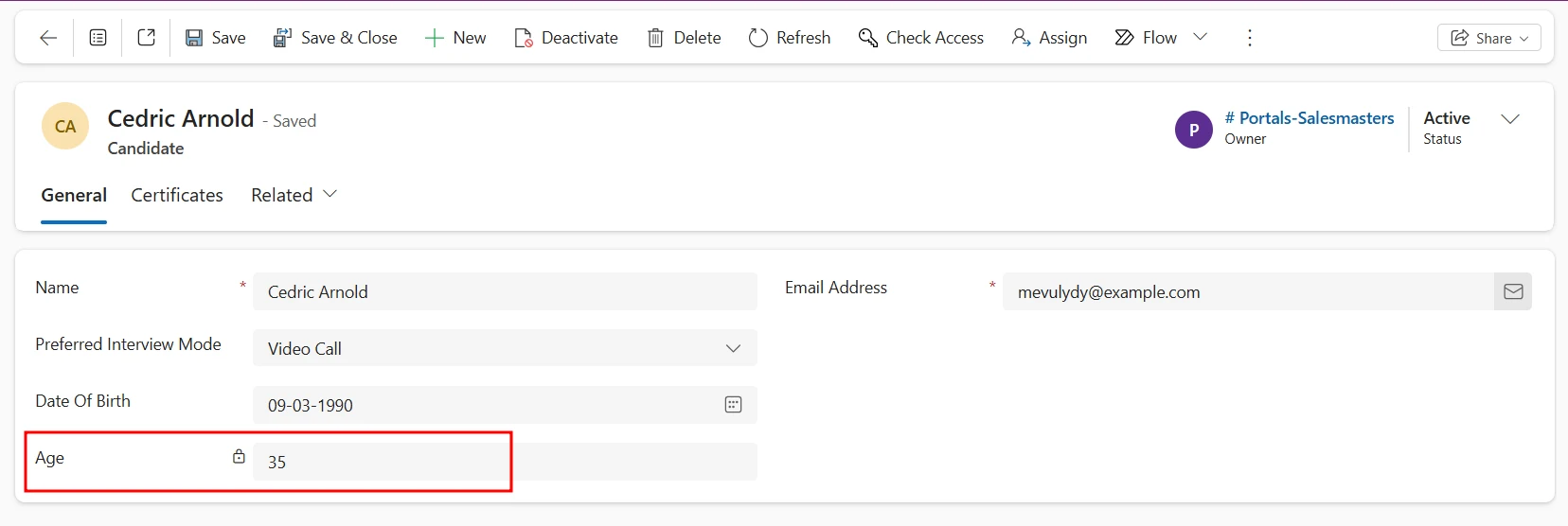Image resolution: width=1568 pixels, height=526 pixels.
Task: Switch to the Certificates tab
Action: click(x=177, y=195)
